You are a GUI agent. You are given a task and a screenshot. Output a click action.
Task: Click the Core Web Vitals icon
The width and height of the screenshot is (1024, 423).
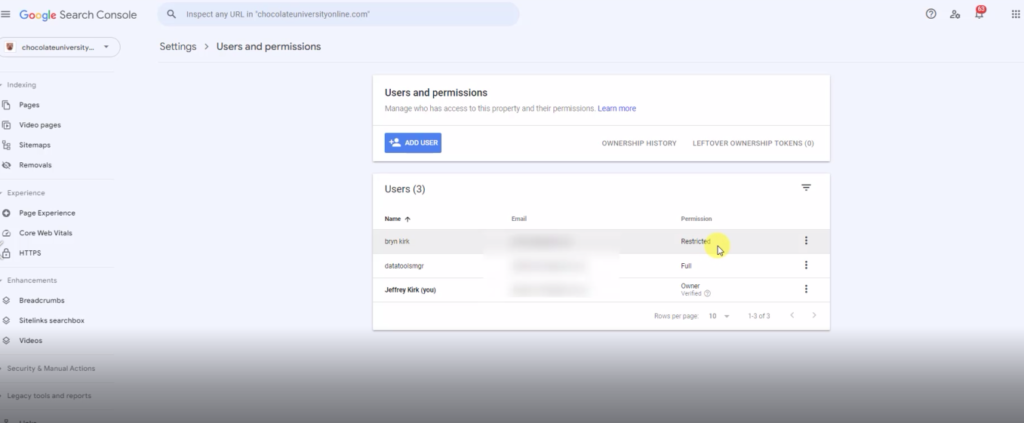(7, 233)
